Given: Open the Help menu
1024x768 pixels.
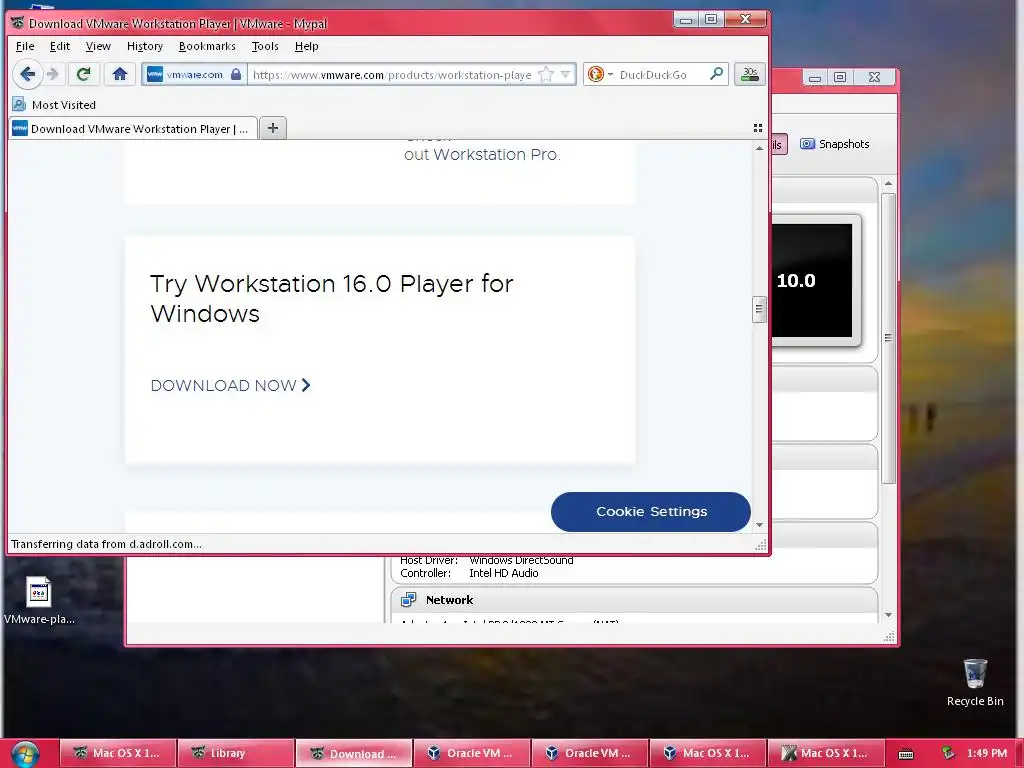Looking at the screenshot, I should click(x=306, y=46).
